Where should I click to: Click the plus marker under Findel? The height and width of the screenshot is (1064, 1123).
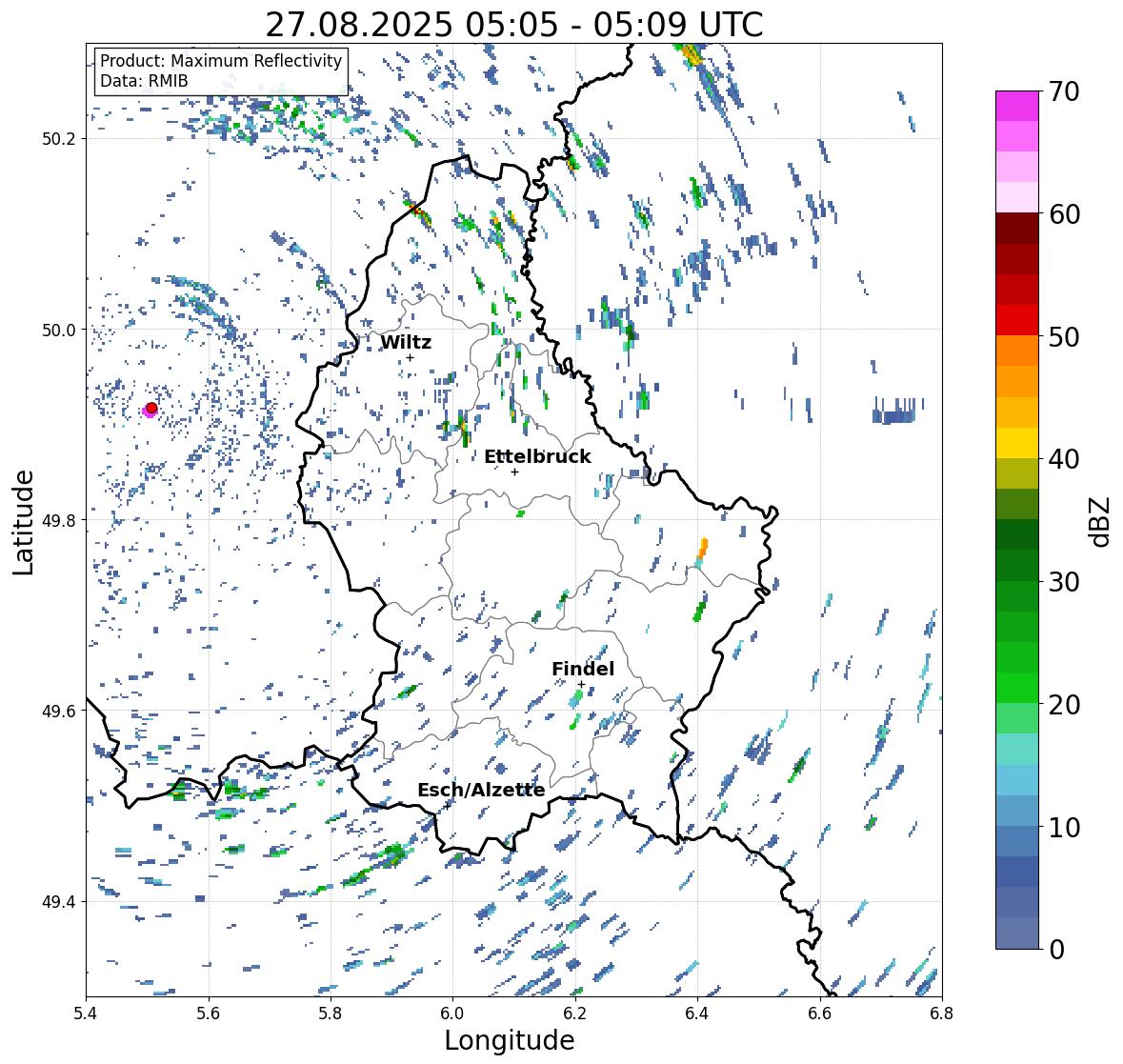pos(582,685)
